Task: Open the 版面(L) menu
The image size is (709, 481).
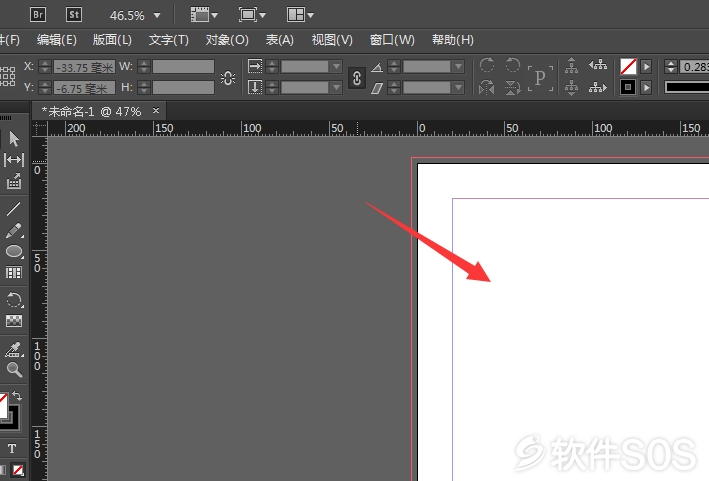Action: pyautogui.click(x=112, y=40)
